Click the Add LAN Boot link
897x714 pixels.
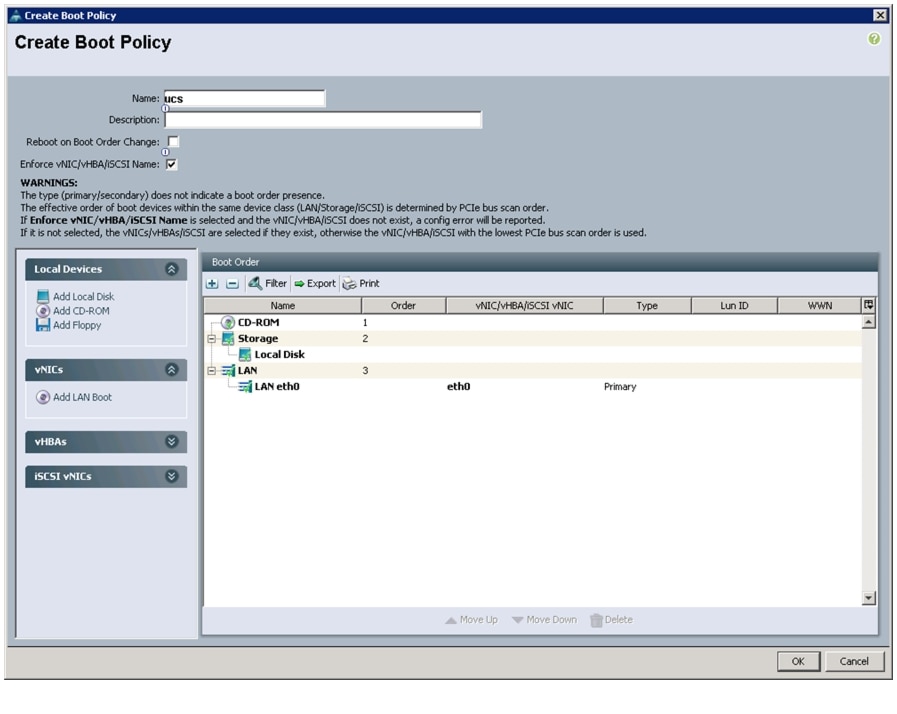click(82, 397)
